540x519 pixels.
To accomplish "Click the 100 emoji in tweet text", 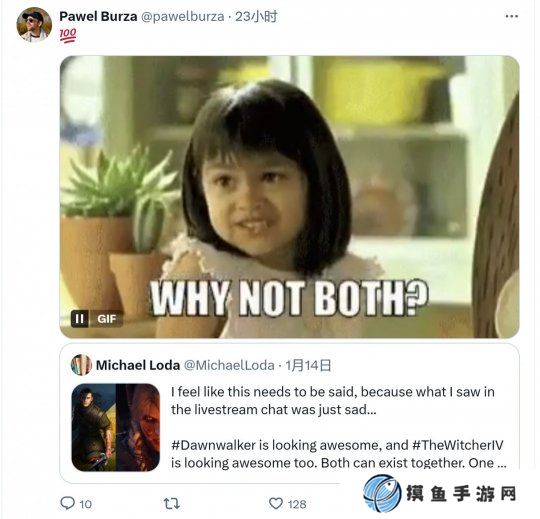I will coord(68,35).
